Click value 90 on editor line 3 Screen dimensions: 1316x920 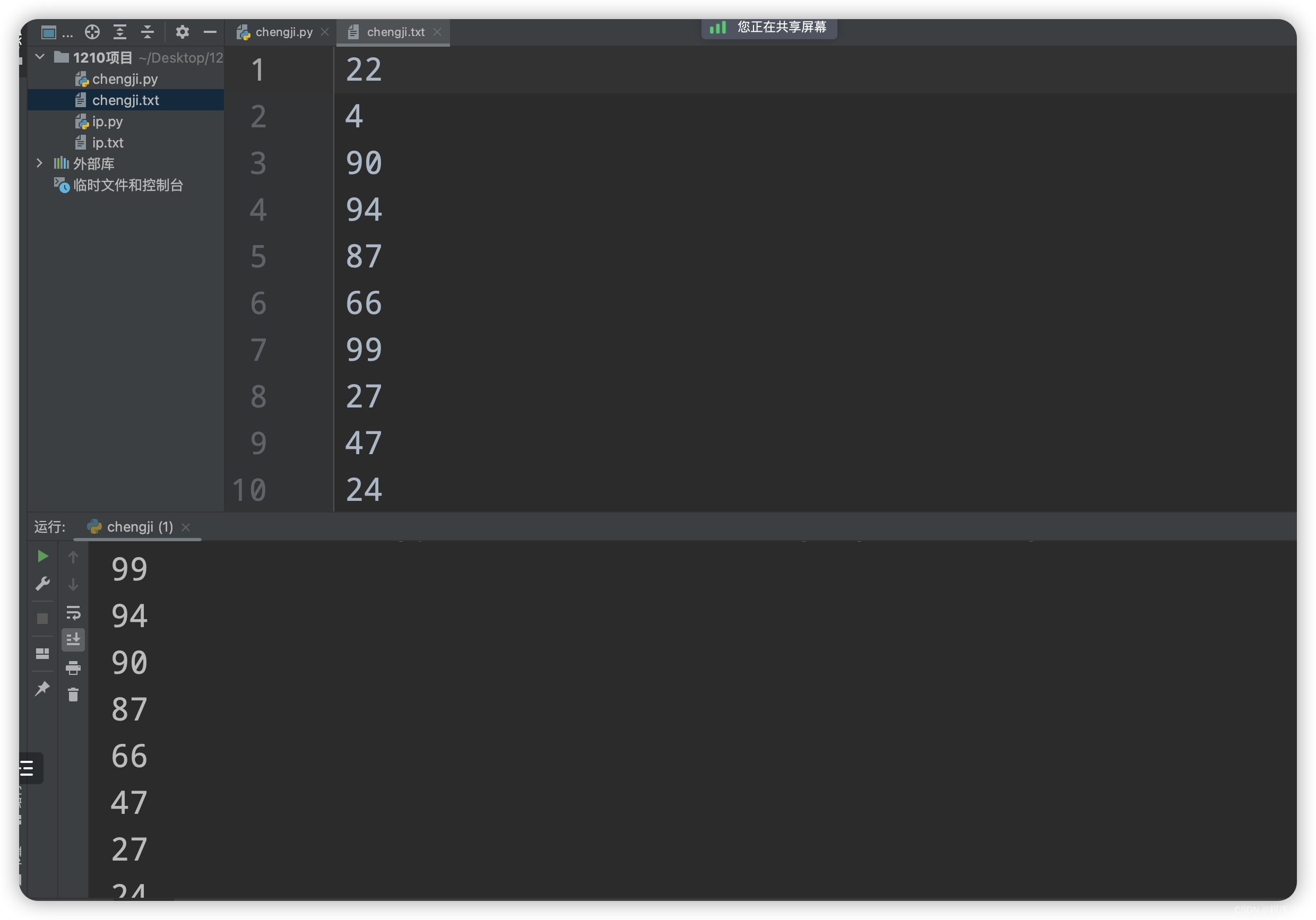click(363, 163)
